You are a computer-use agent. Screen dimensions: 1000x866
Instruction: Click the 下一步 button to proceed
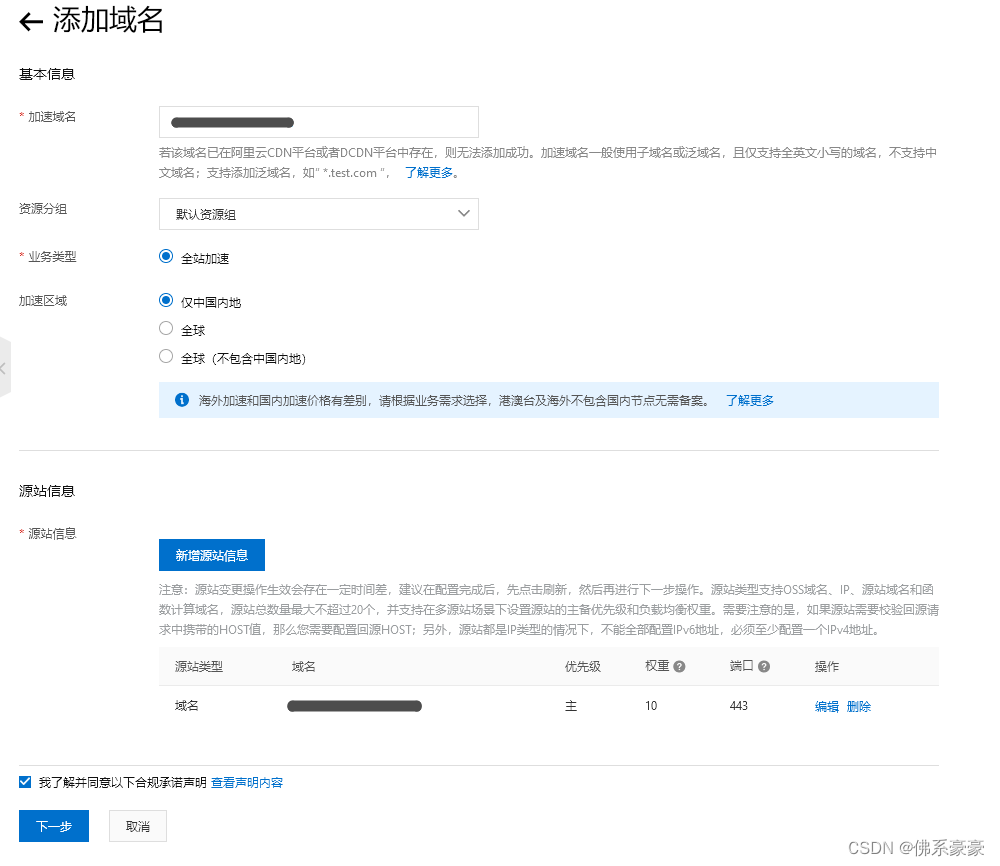tap(53, 826)
